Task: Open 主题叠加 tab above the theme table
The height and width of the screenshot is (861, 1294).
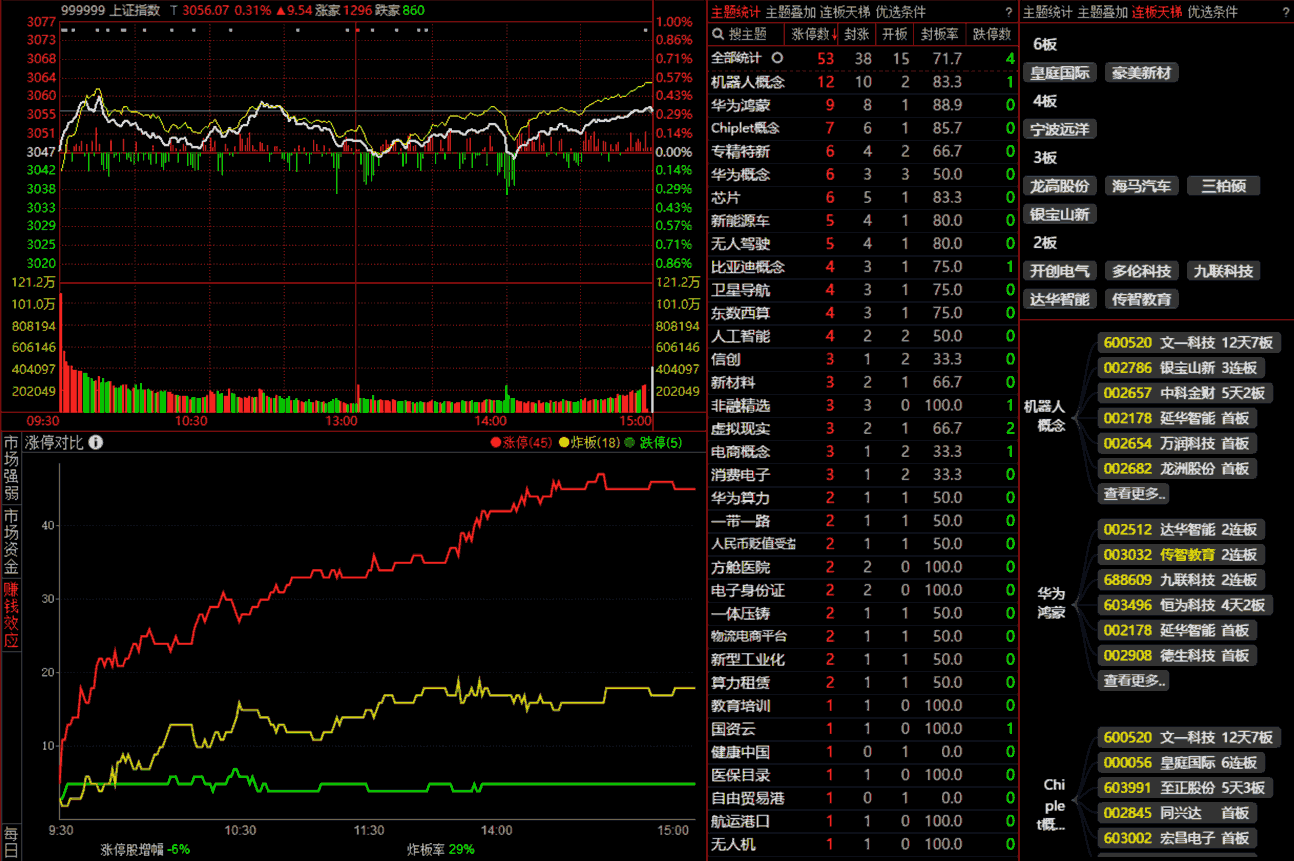Action: click(790, 12)
